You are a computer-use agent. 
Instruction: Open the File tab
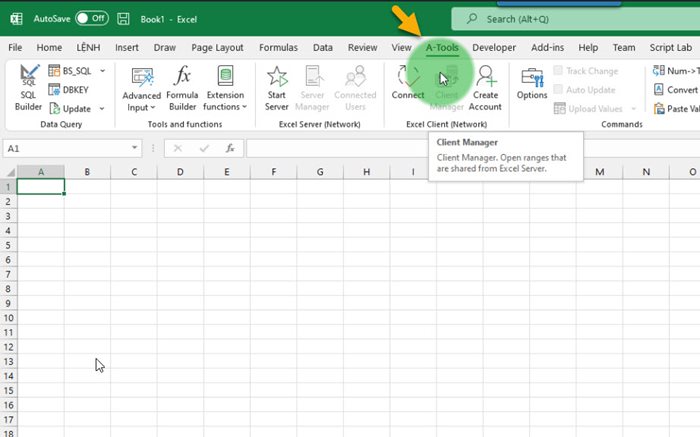[15, 47]
